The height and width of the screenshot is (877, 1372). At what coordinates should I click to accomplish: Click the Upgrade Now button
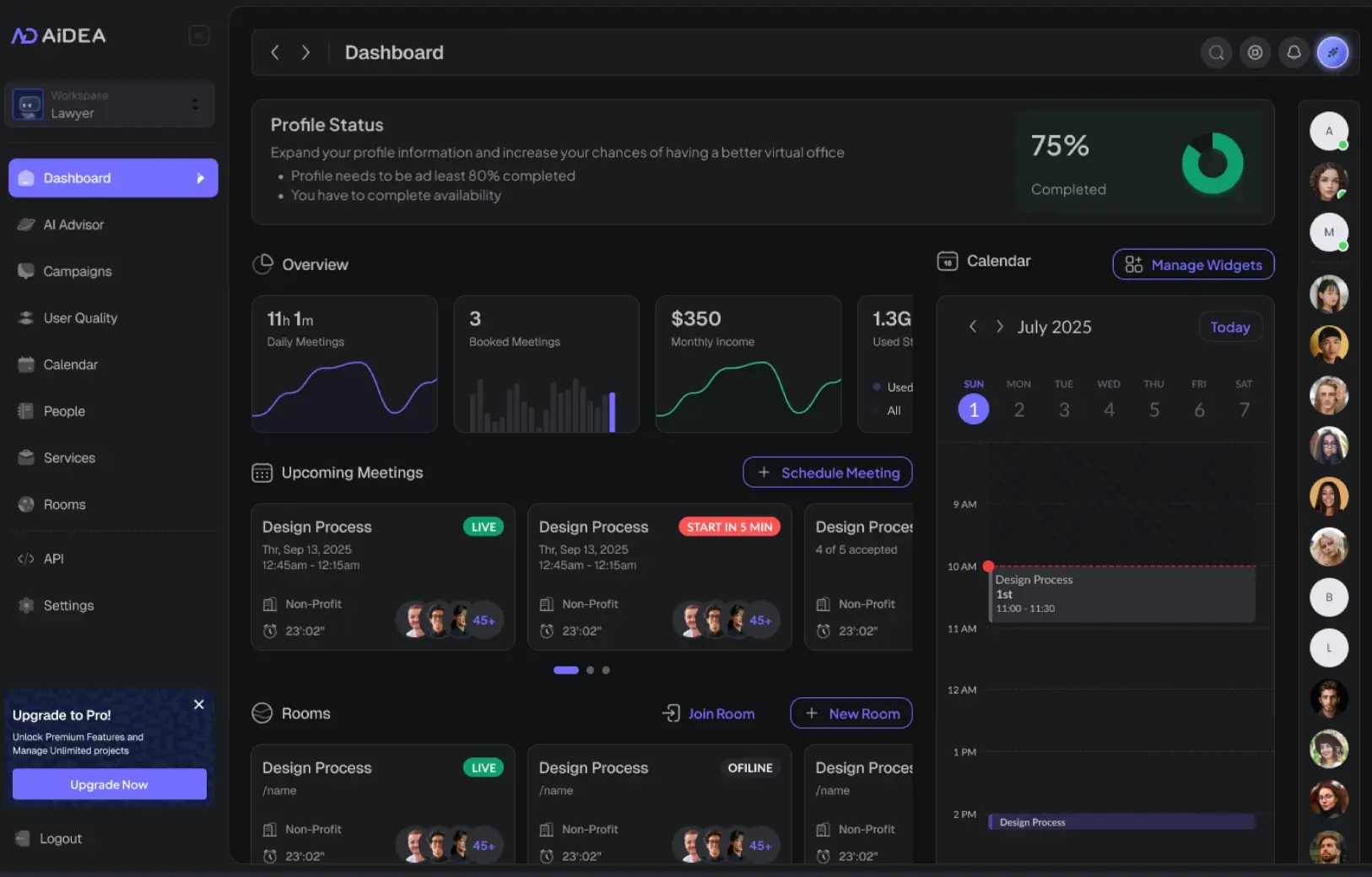tap(109, 783)
